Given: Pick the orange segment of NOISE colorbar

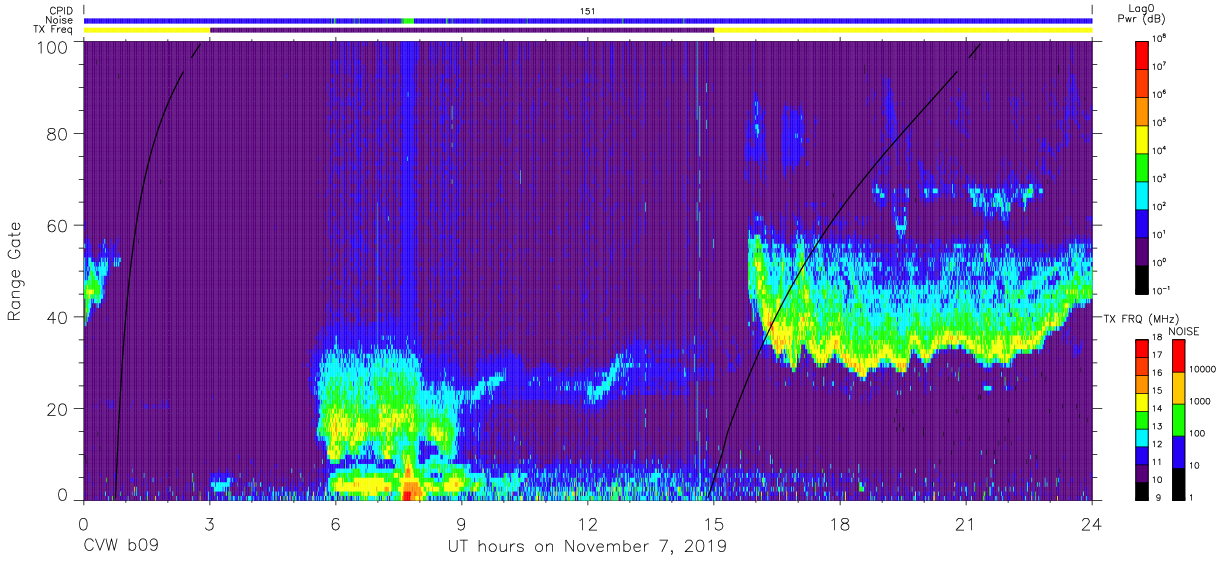Looking at the screenshot, I should point(1178,387).
